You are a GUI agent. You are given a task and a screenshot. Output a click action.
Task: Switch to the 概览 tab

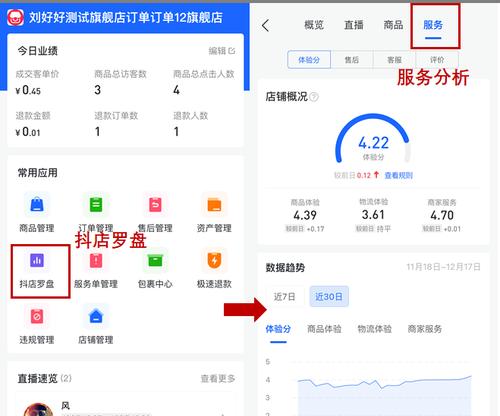(314, 25)
